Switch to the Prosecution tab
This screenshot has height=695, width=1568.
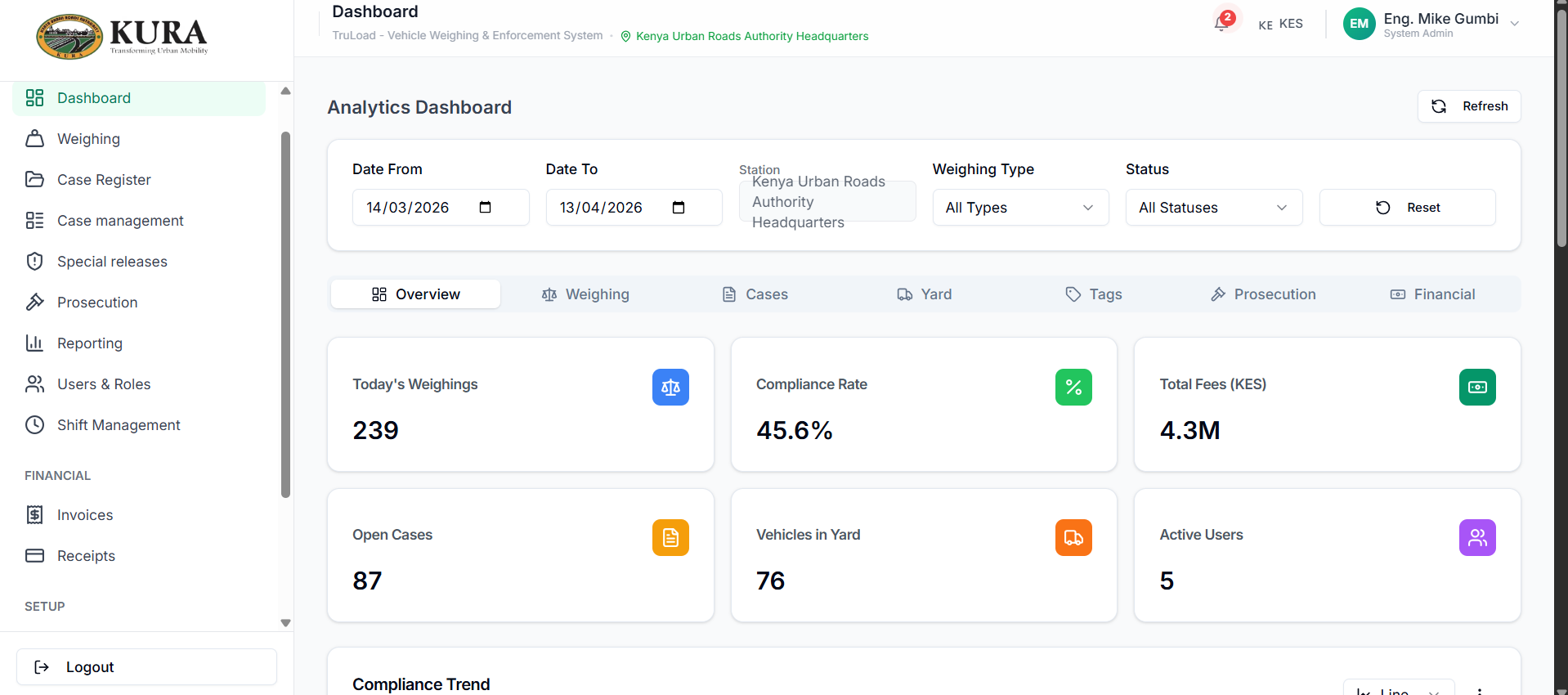pyautogui.click(x=1263, y=294)
